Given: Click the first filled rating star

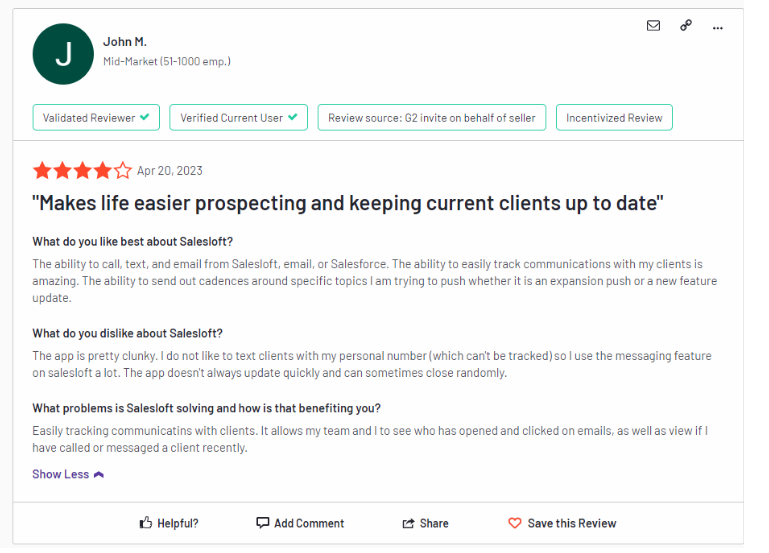Looking at the screenshot, I should coord(42,171).
